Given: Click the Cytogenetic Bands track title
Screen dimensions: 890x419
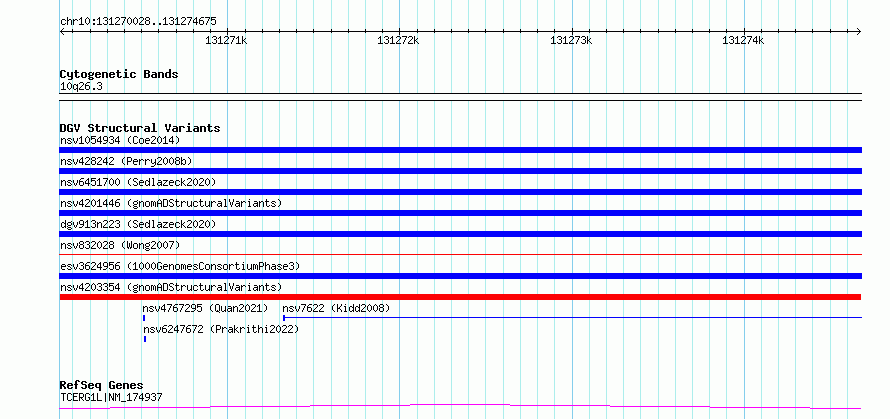Looking at the screenshot, I should point(119,74).
